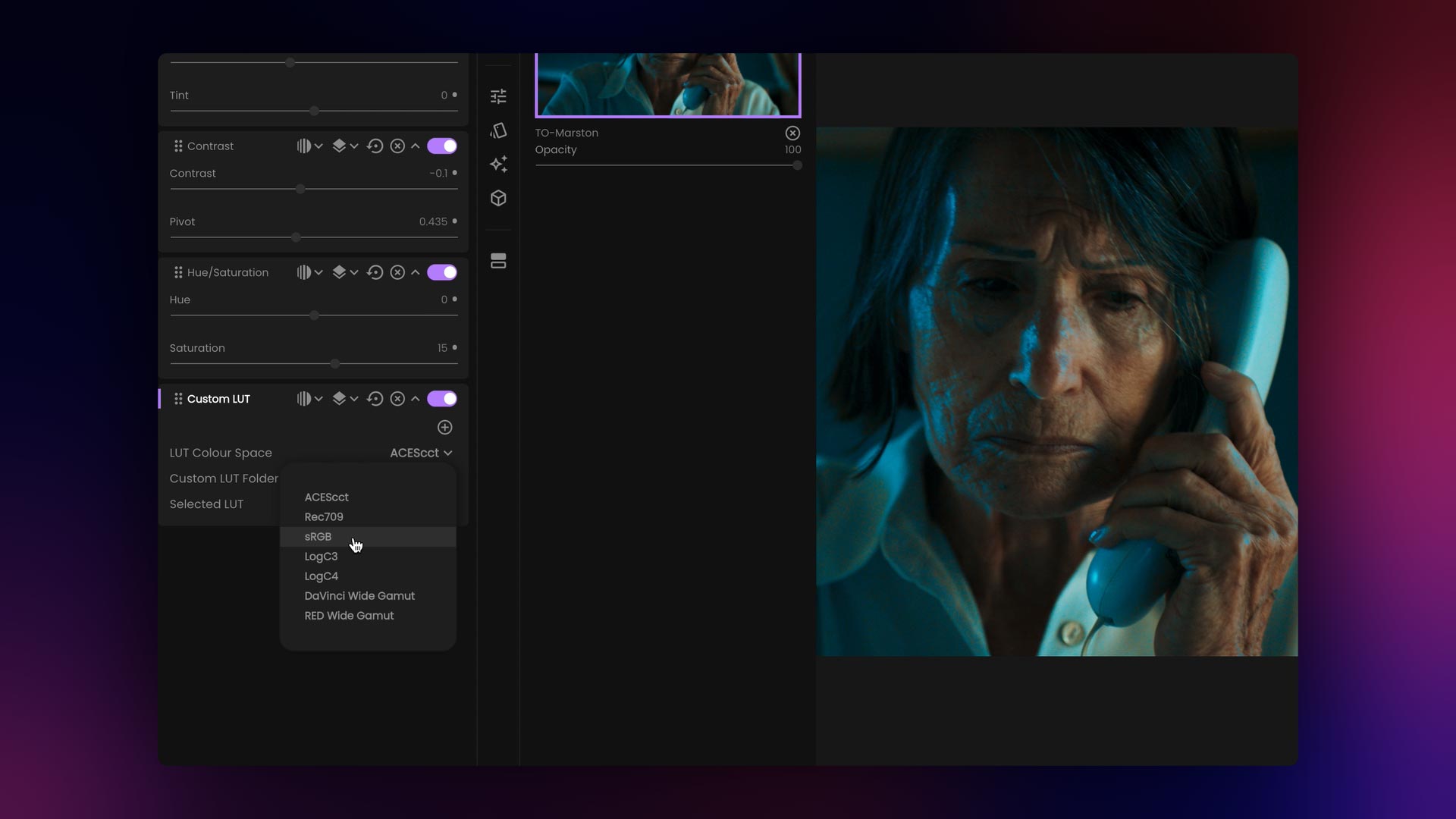
Task: Open the LUT Colour Space dropdown
Action: (x=420, y=453)
